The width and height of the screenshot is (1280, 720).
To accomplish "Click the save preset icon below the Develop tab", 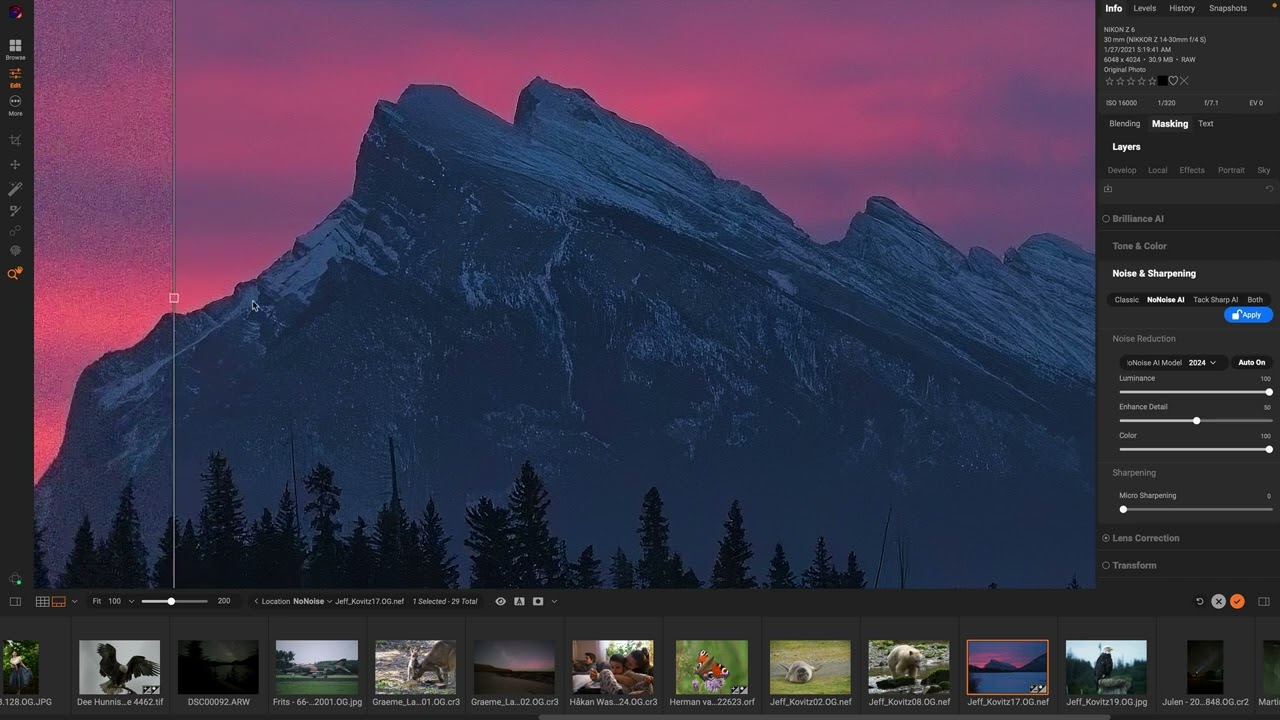I will click(1108, 189).
